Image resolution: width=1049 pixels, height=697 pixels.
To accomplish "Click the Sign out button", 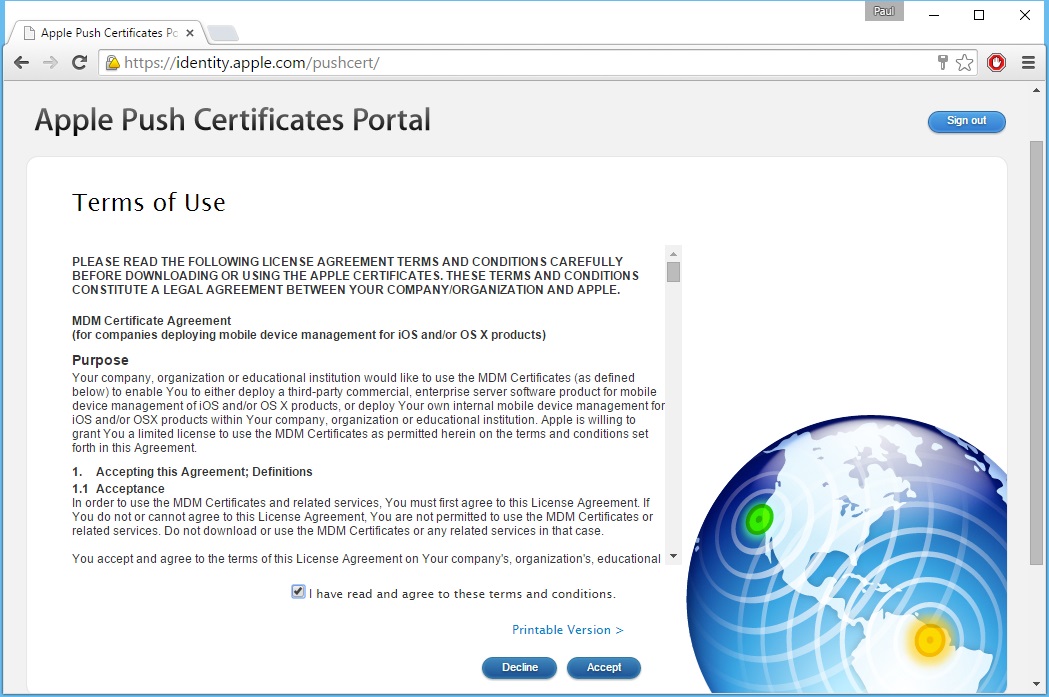I will (x=966, y=121).
